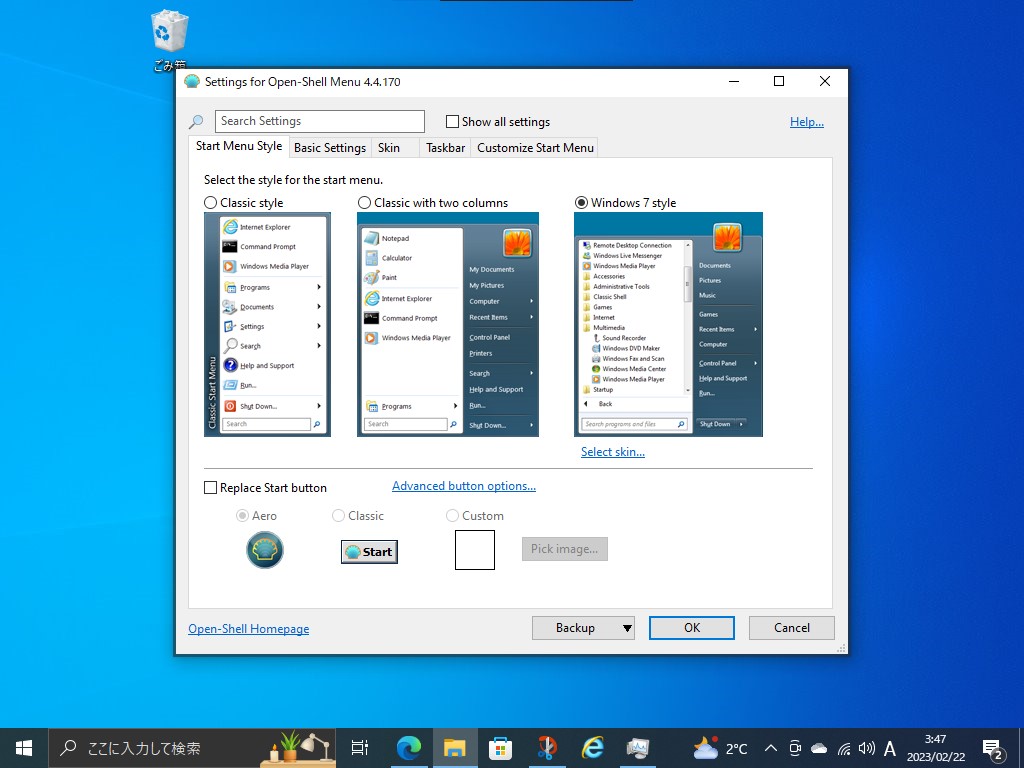Open Advanced button options... link

[464, 486]
